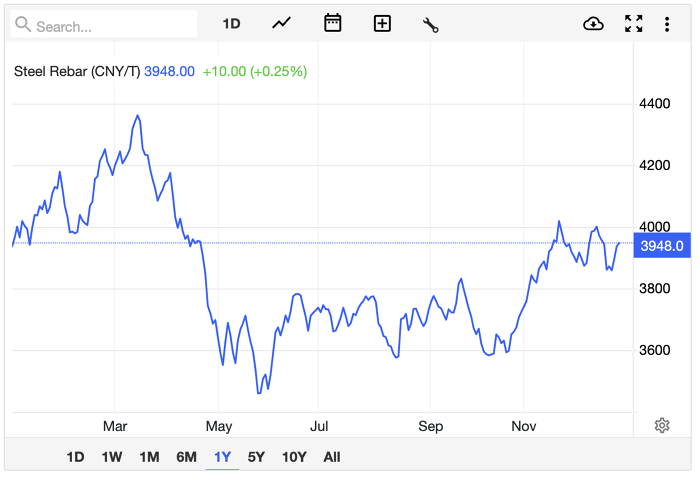Focus the Search input field
This screenshot has width=700, height=480.
pyautogui.click(x=104, y=24)
